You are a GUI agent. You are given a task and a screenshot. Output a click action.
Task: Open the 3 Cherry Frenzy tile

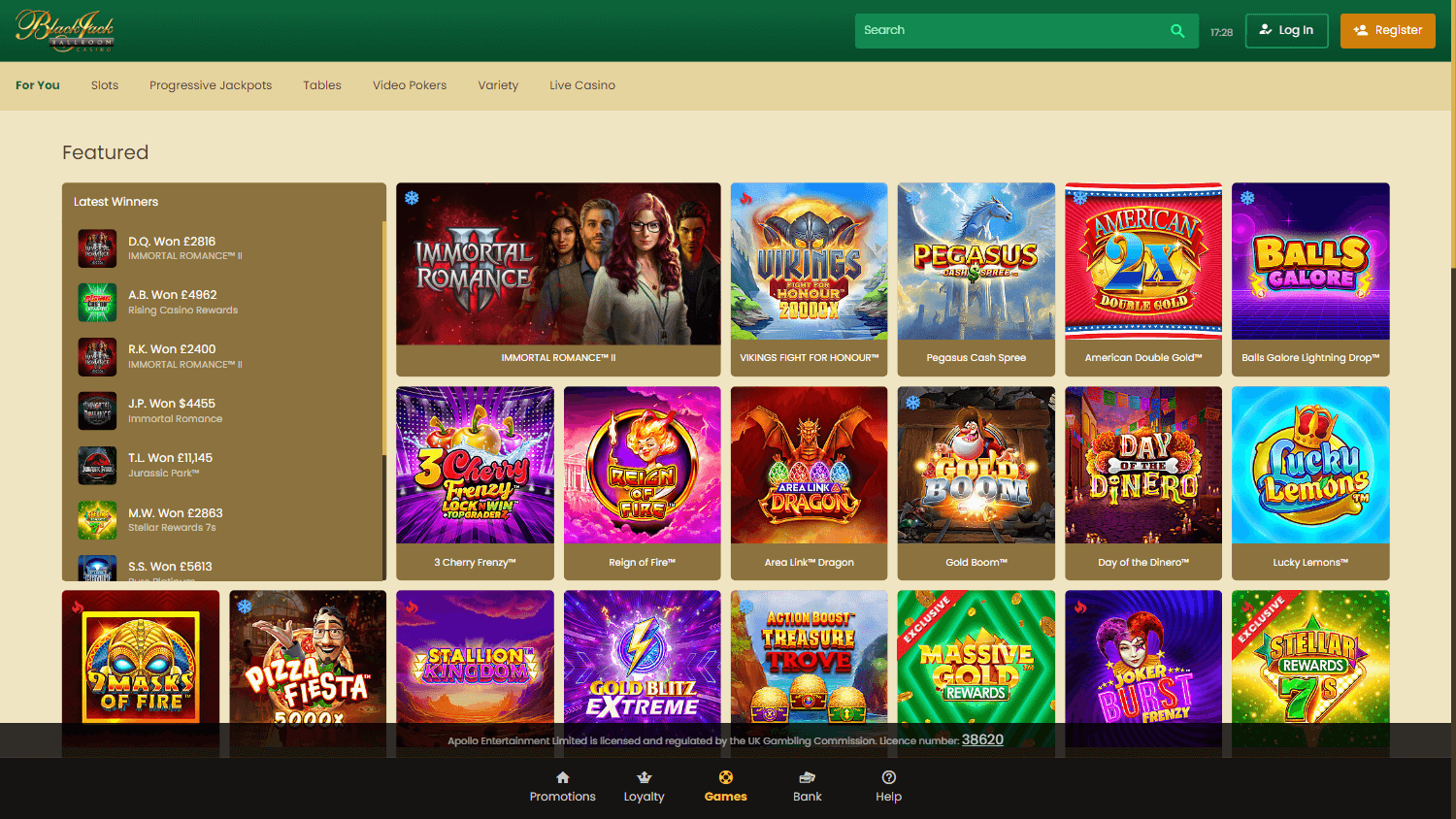point(475,483)
